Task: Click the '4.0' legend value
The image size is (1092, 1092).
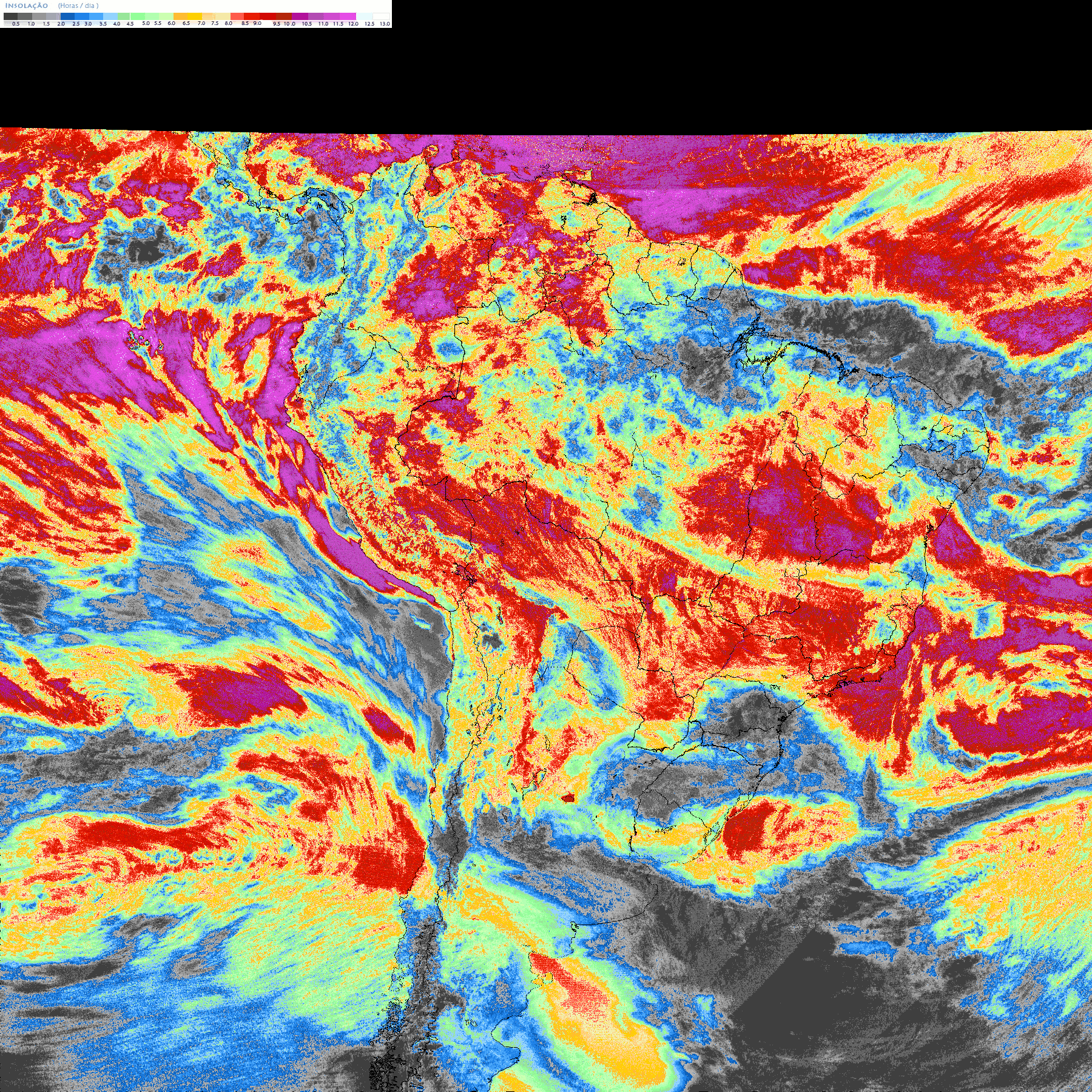Action: pos(116,24)
